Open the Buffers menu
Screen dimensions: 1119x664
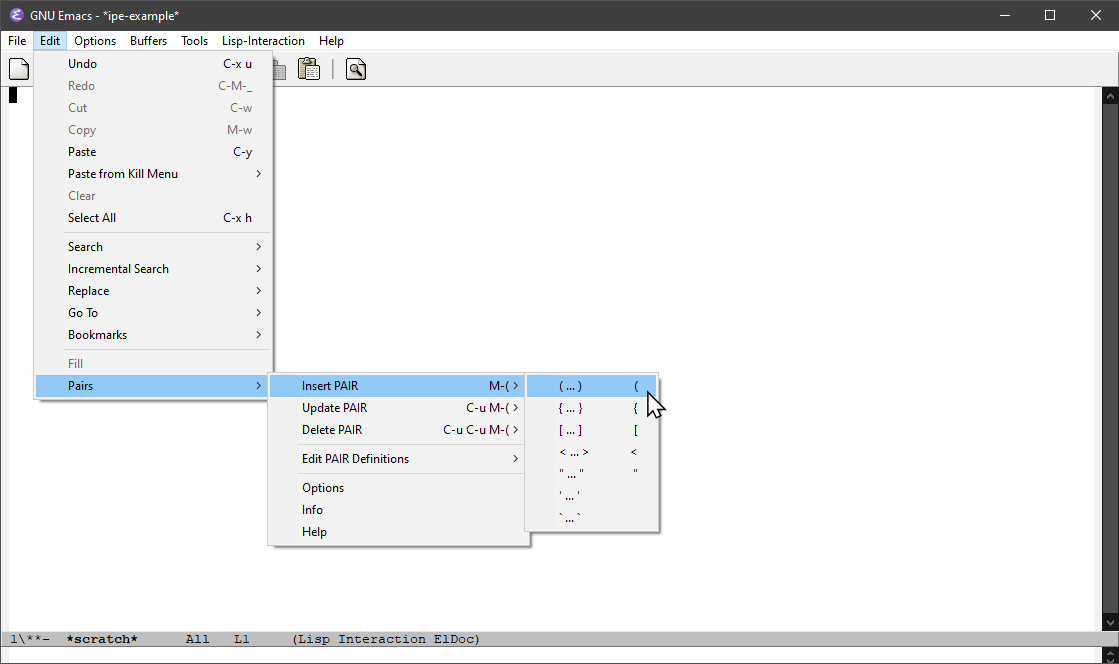tap(148, 41)
